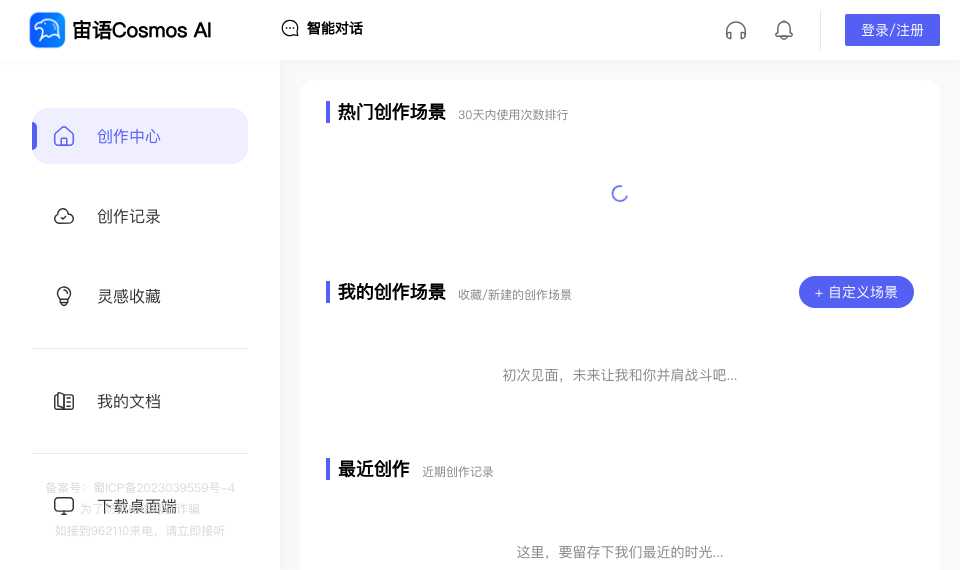This screenshot has height=570, width=960.
Task: Click the 初次见面 placeholder message
Action: (x=620, y=375)
